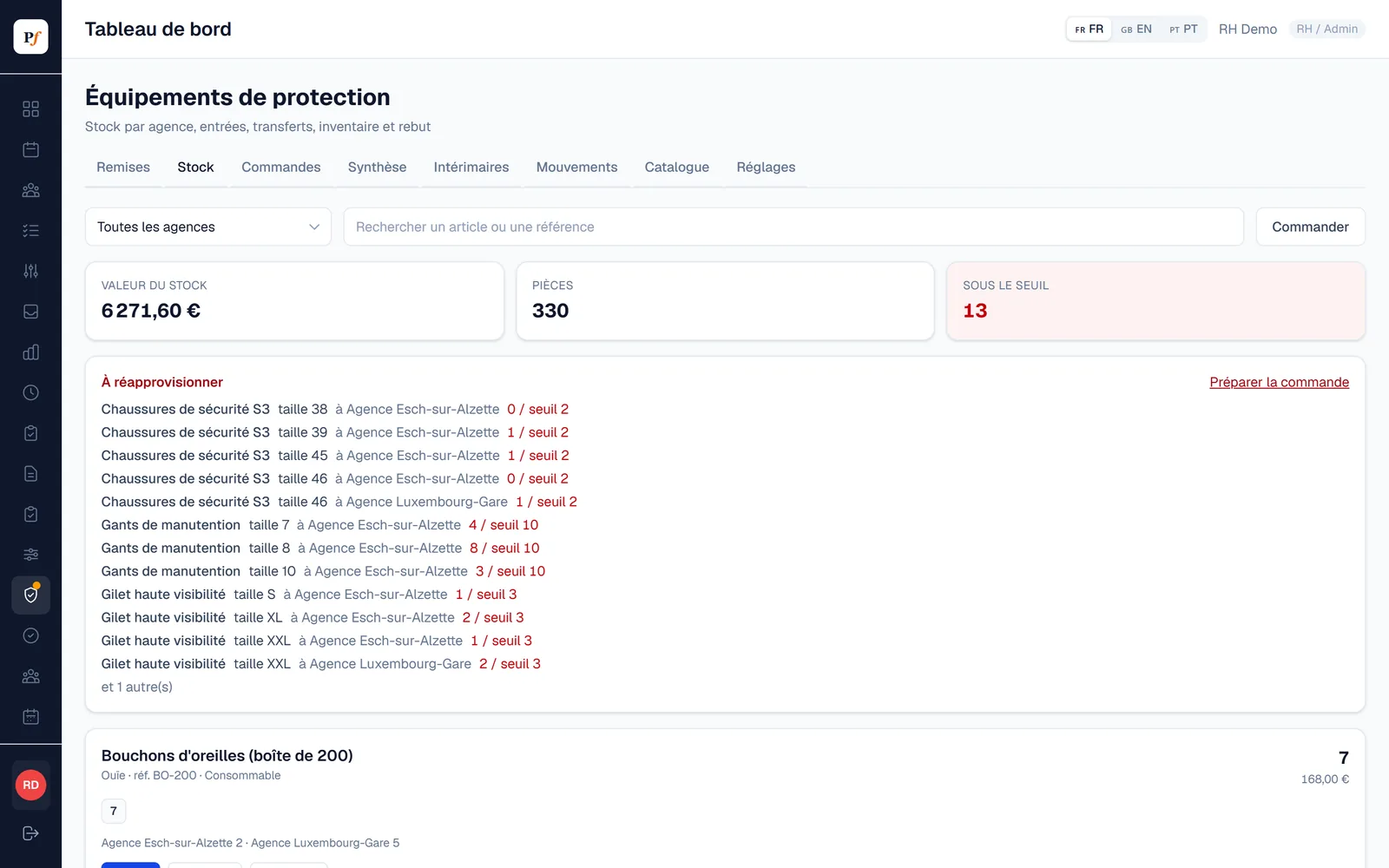Click the checklist icon in sidebar
Image resolution: width=1389 pixels, height=868 pixels.
click(x=30, y=230)
